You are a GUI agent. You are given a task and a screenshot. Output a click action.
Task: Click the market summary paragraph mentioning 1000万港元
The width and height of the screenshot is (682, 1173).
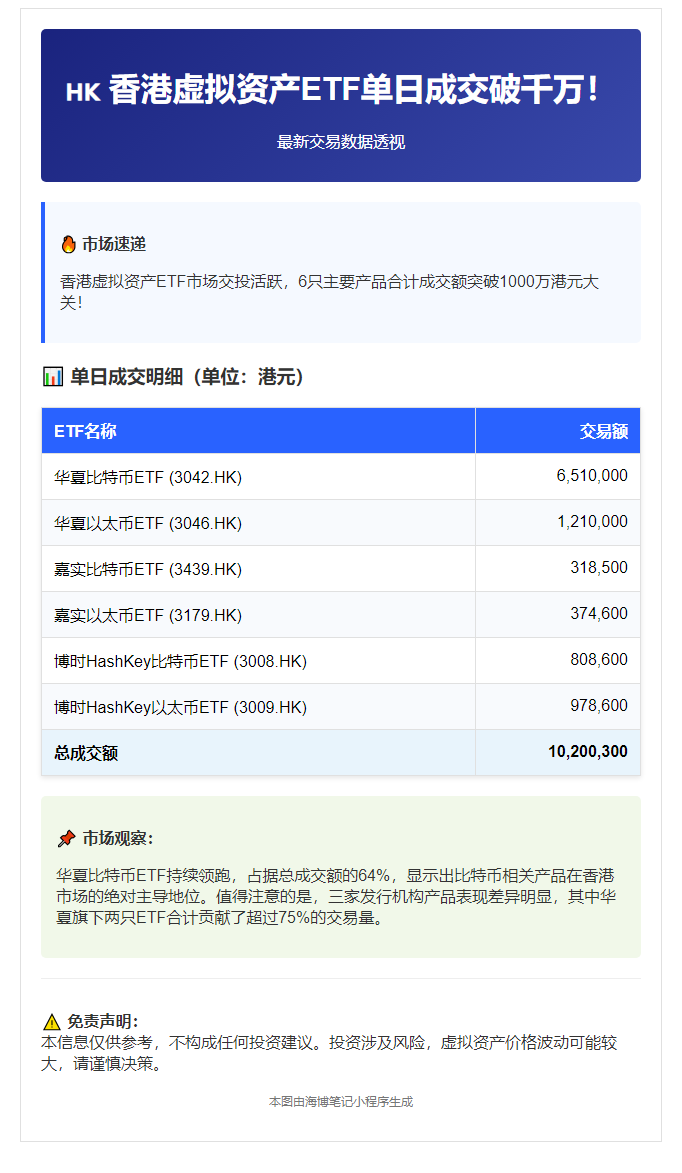pyautogui.click(x=329, y=293)
